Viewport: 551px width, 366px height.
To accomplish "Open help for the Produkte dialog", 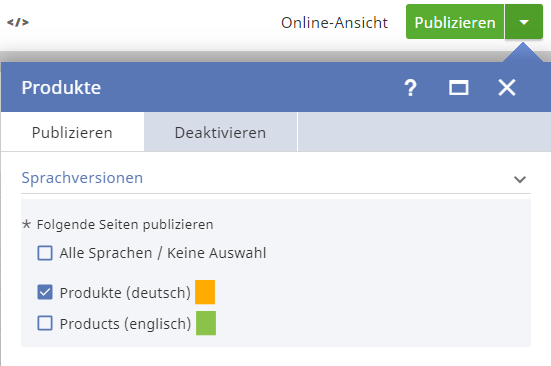I will coord(410,87).
